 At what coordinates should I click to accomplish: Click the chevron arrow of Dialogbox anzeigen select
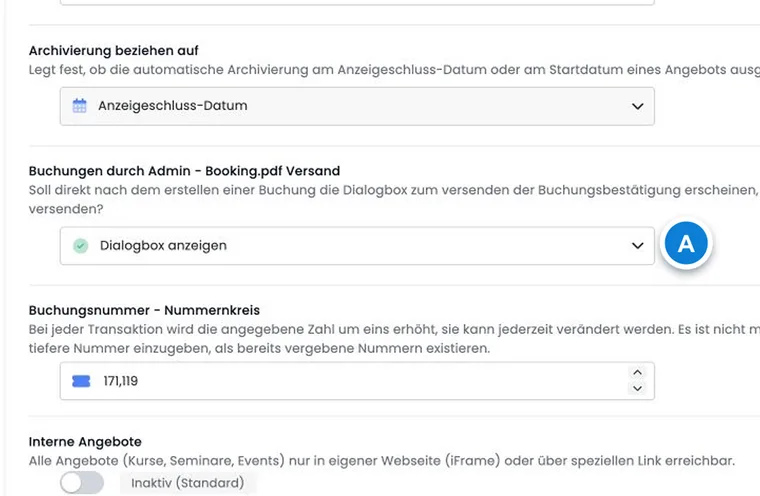point(637,246)
